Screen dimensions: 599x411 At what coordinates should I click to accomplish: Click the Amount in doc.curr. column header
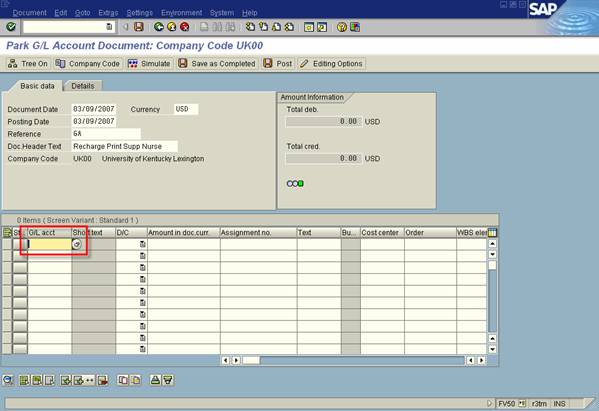coord(183,232)
